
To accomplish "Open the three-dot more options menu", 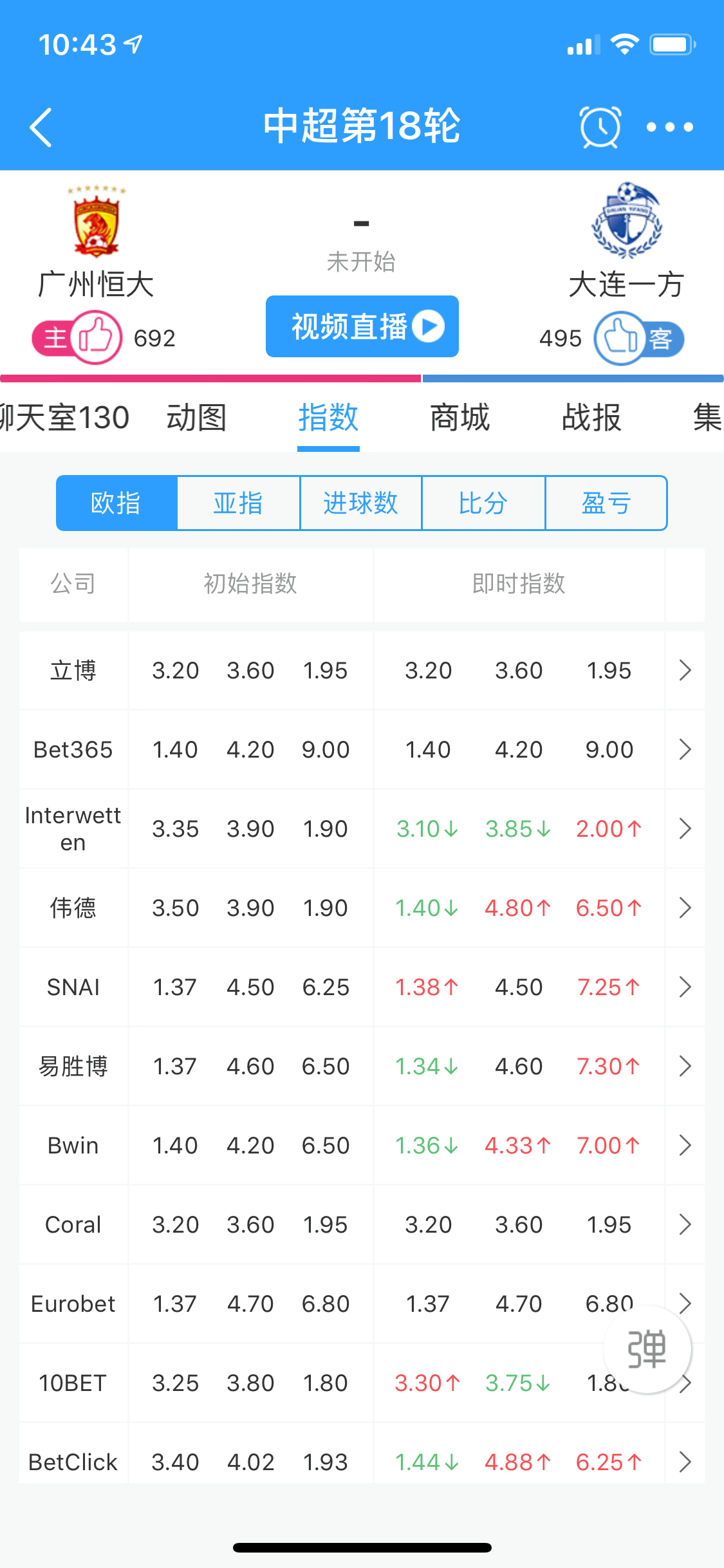I will [670, 127].
